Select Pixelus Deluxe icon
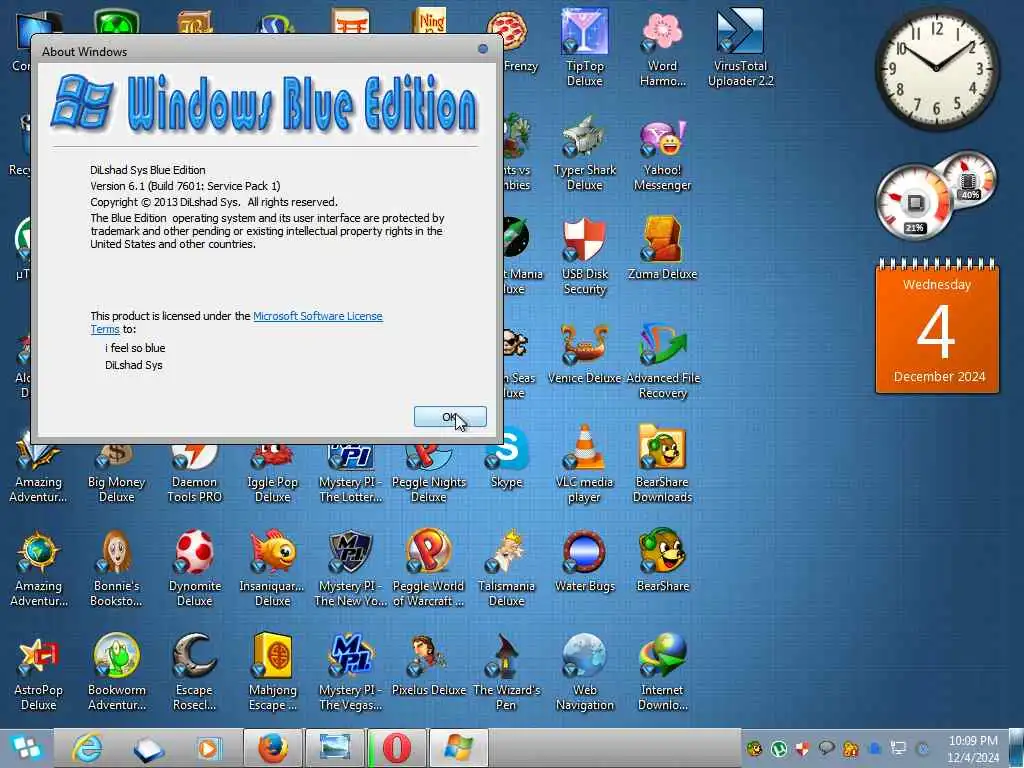The height and width of the screenshot is (768, 1024). [428, 665]
